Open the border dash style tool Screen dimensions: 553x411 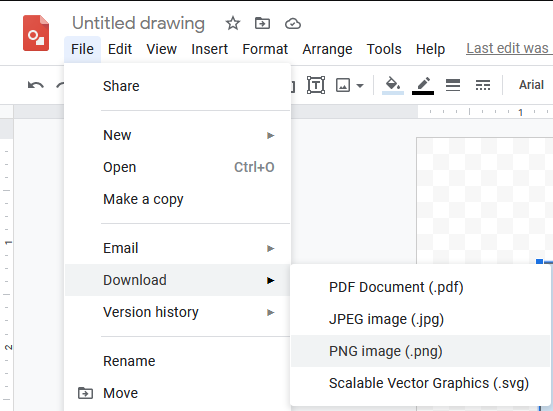click(483, 85)
